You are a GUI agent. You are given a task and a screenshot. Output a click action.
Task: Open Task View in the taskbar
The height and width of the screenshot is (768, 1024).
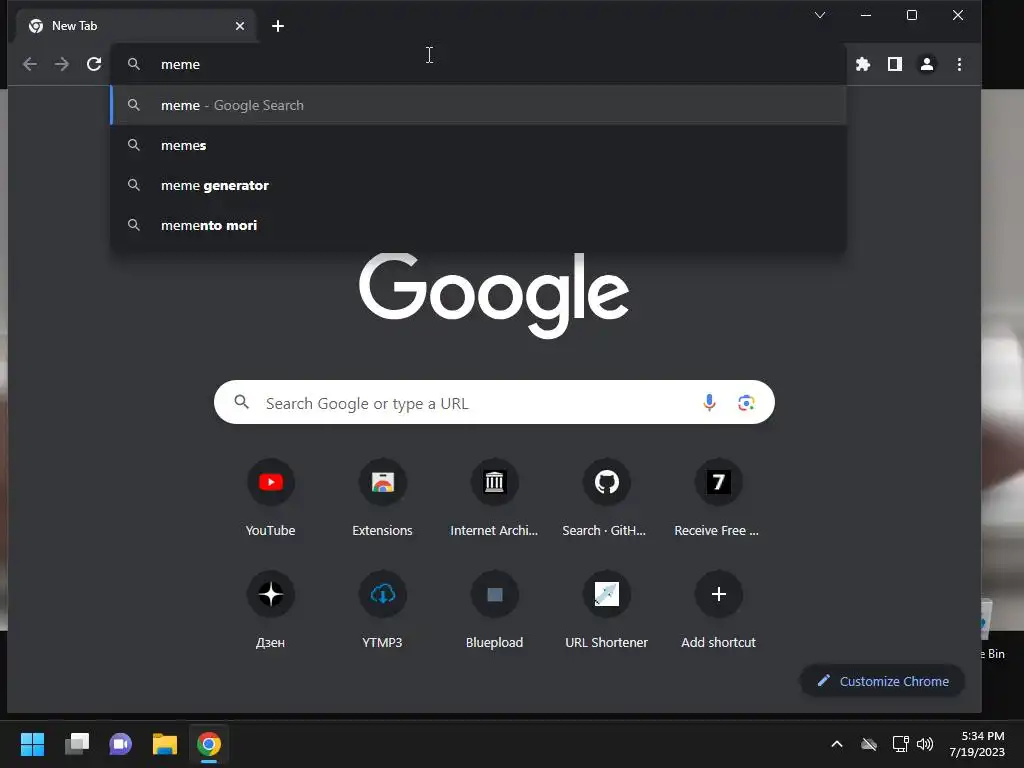[77, 744]
